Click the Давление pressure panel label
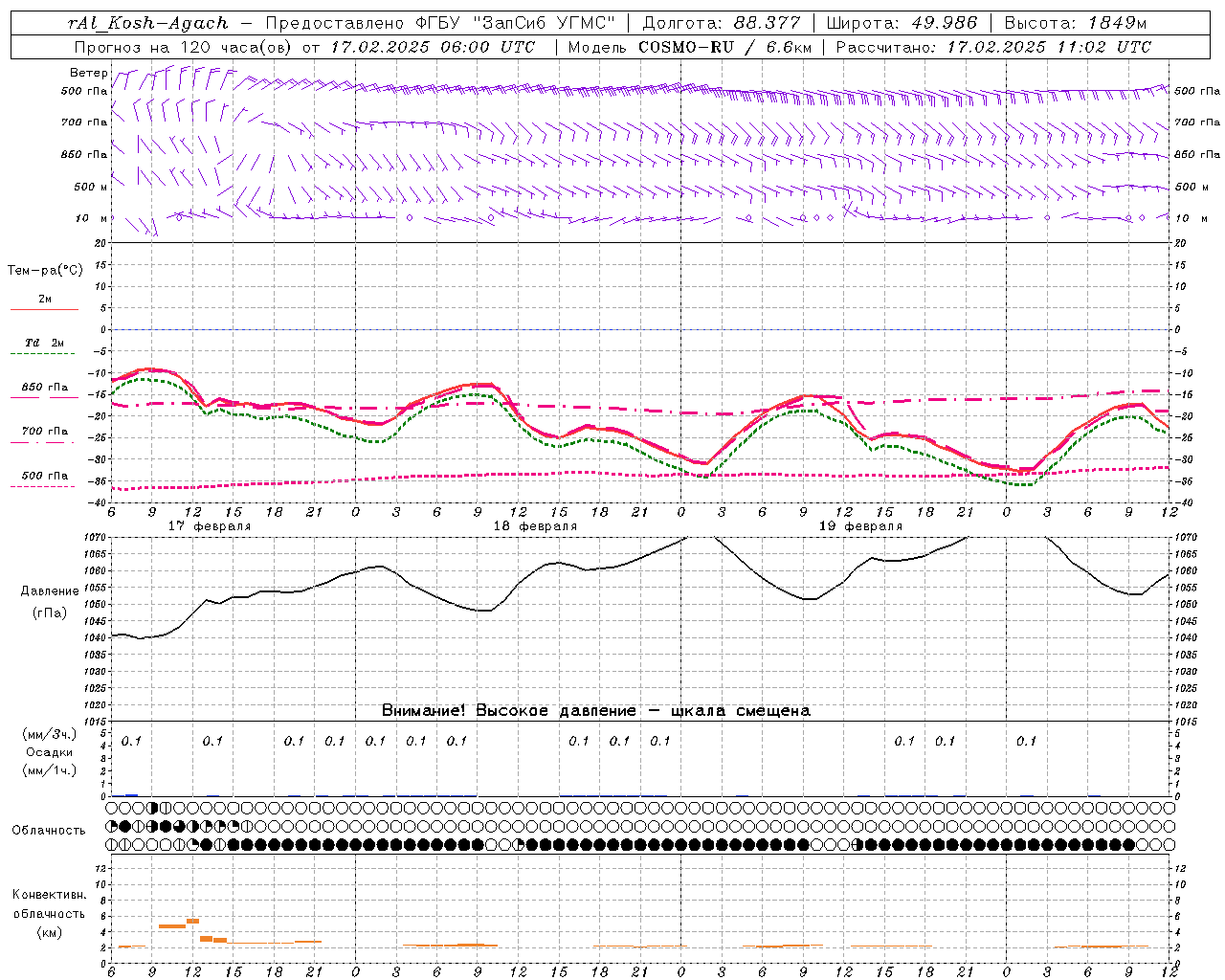The image size is (1225, 980). click(50, 591)
